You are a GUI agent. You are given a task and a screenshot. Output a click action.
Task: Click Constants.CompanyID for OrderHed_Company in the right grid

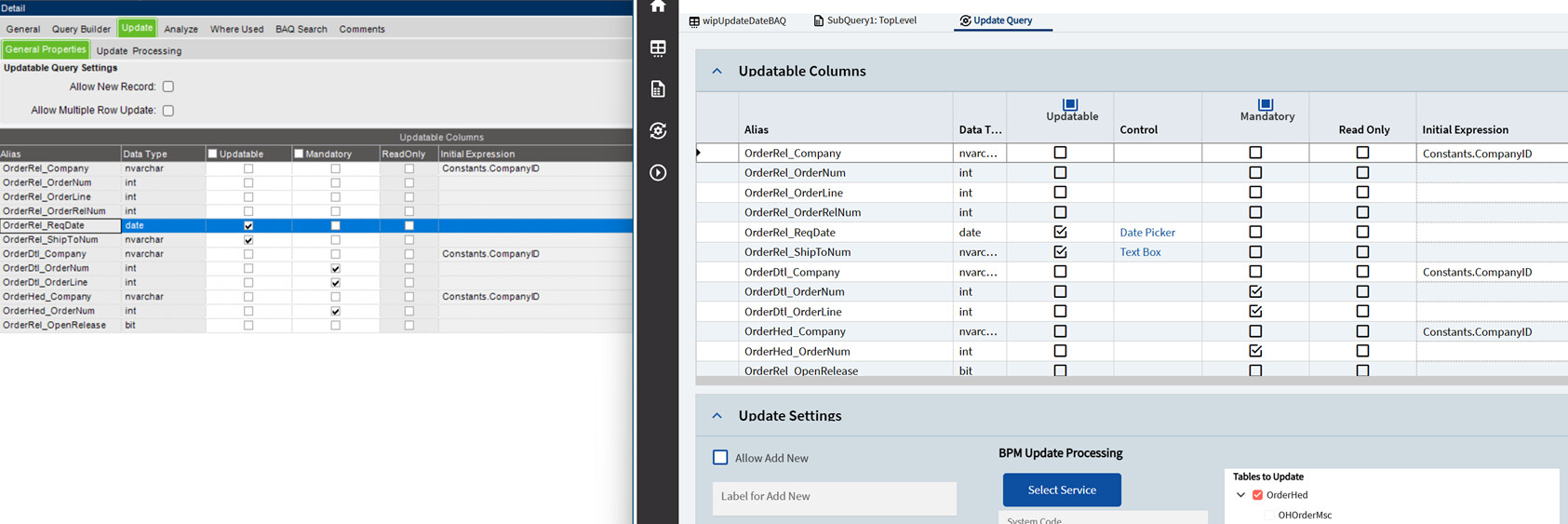point(1477,331)
